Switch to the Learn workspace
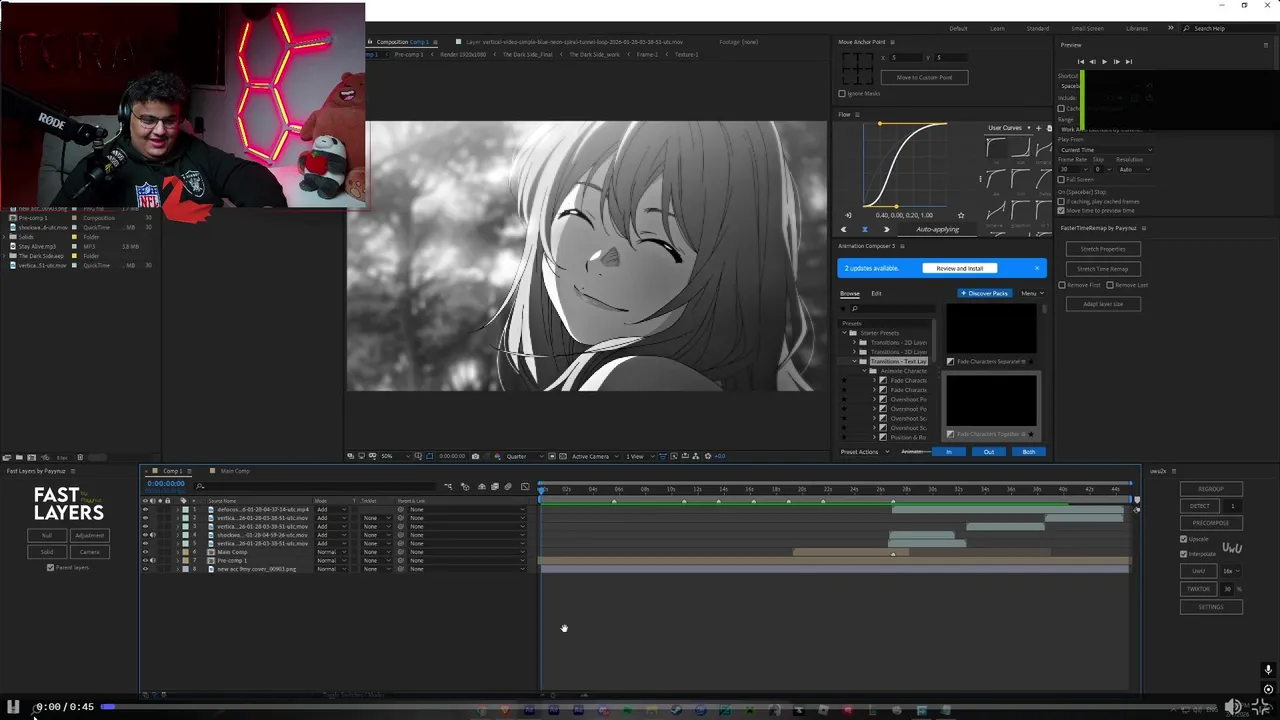 pos(997,28)
